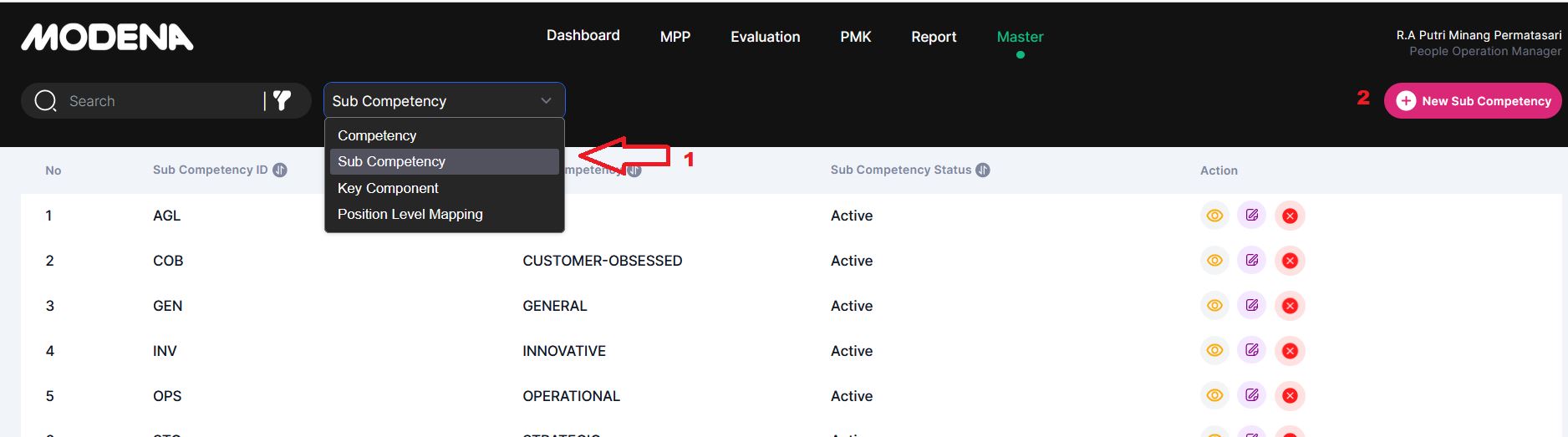View details of GEN row
Image resolution: width=1568 pixels, height=437 pixels.
1214,306
